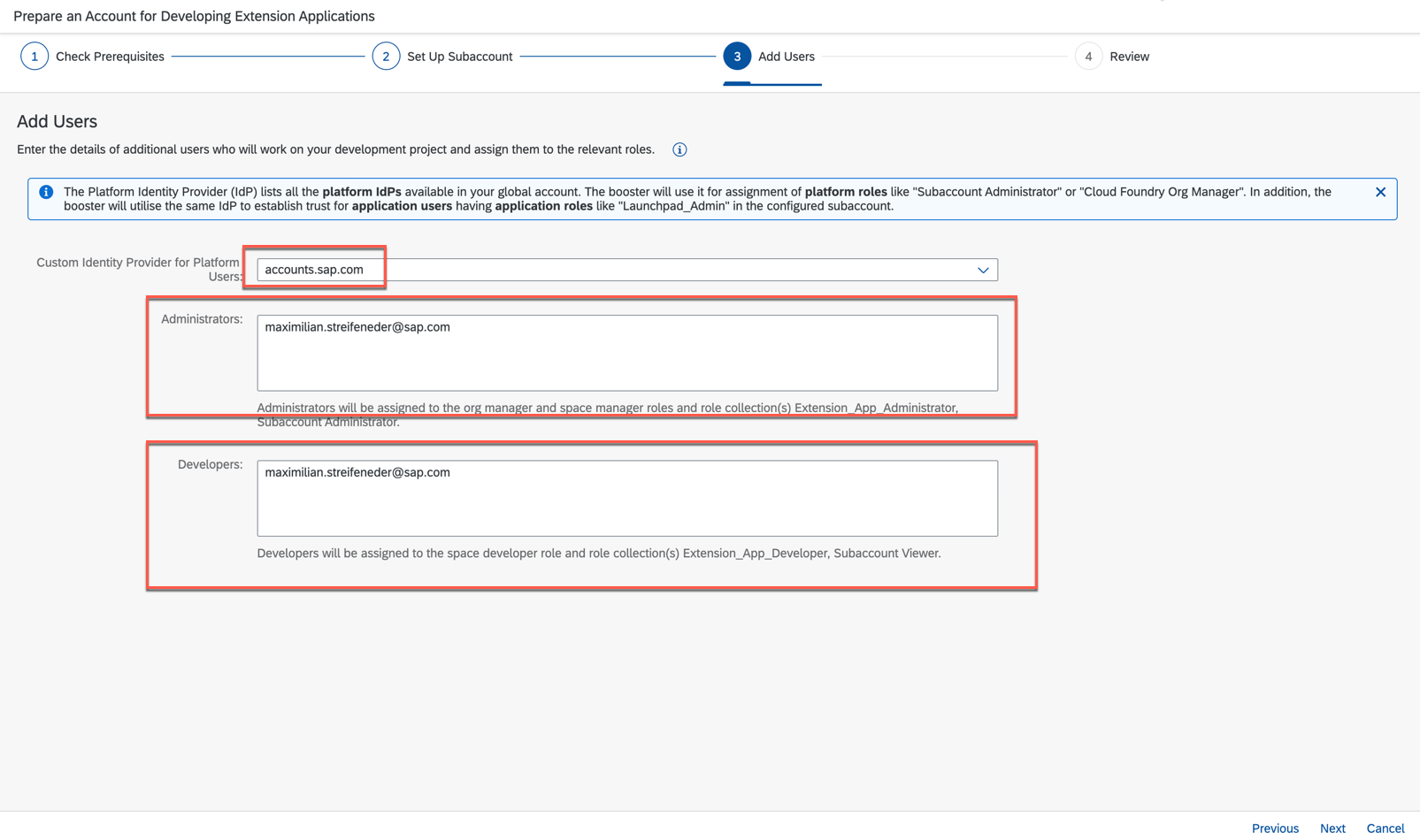Screen dimensions: 1420x840
Task: Expand the identity provider dropdown arrow
Action: point(983,270)
